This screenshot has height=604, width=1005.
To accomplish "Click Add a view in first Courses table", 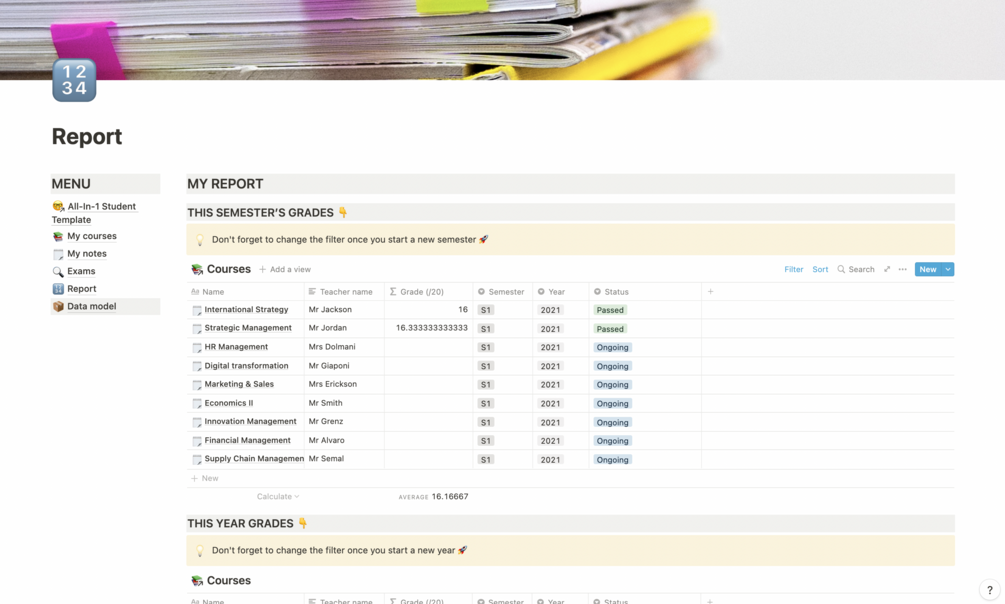I will (x=285, y=269).
